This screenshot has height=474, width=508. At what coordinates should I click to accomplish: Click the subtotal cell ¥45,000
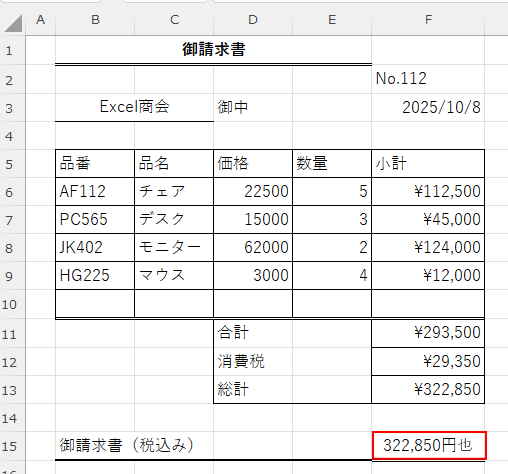point(428,220)
